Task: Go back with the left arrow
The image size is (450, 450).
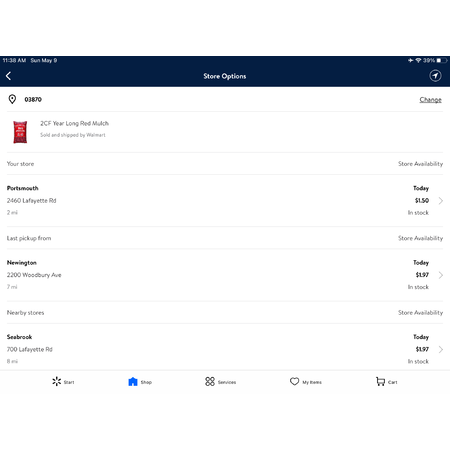Action: 9,76
